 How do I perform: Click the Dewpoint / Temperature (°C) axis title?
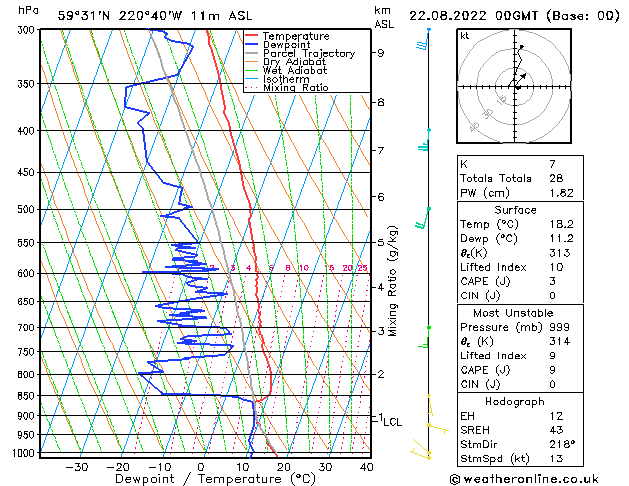215,479
